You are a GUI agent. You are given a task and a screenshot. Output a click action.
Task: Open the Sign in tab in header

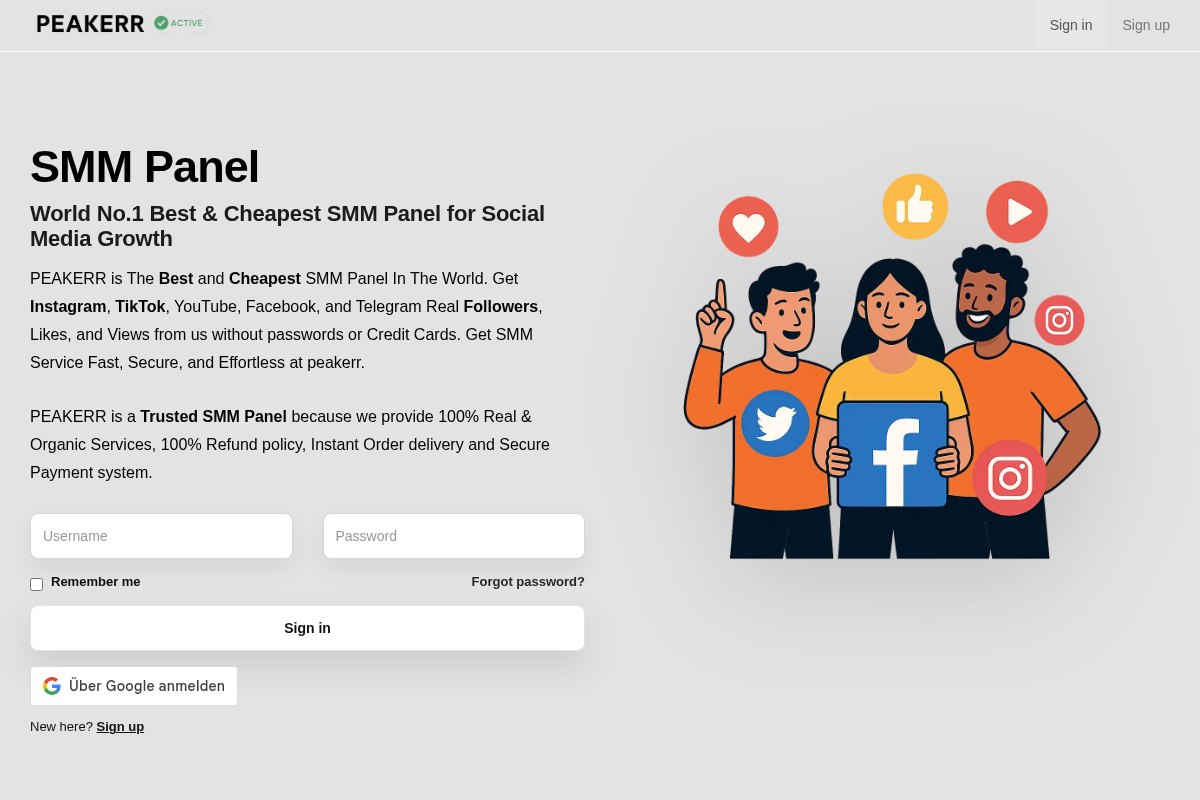1071,25
